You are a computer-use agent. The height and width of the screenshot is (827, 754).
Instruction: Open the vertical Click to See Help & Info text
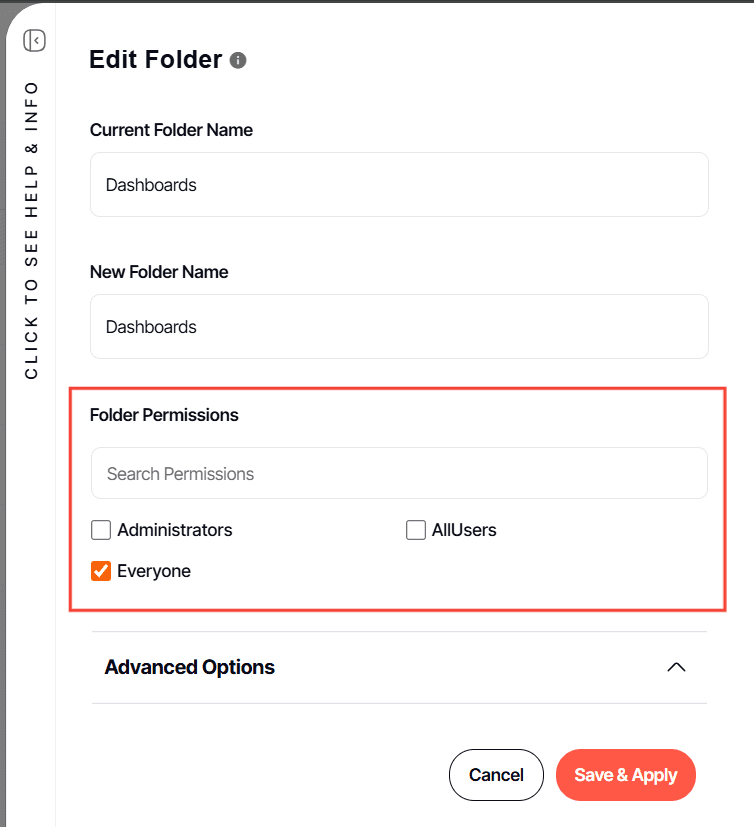[32, 230]
